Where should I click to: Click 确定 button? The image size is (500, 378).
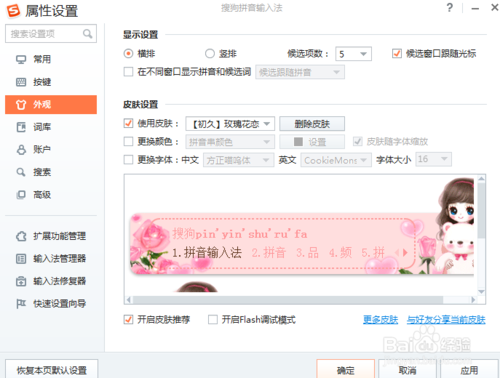click(x=346, y=370)
